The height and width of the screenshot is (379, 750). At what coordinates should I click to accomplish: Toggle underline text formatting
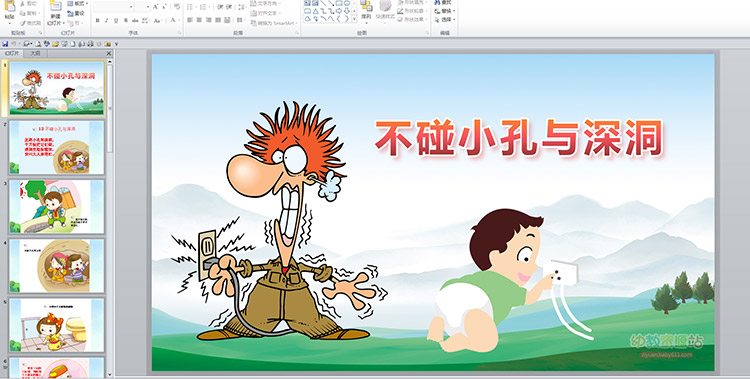(x=116, y=20)
